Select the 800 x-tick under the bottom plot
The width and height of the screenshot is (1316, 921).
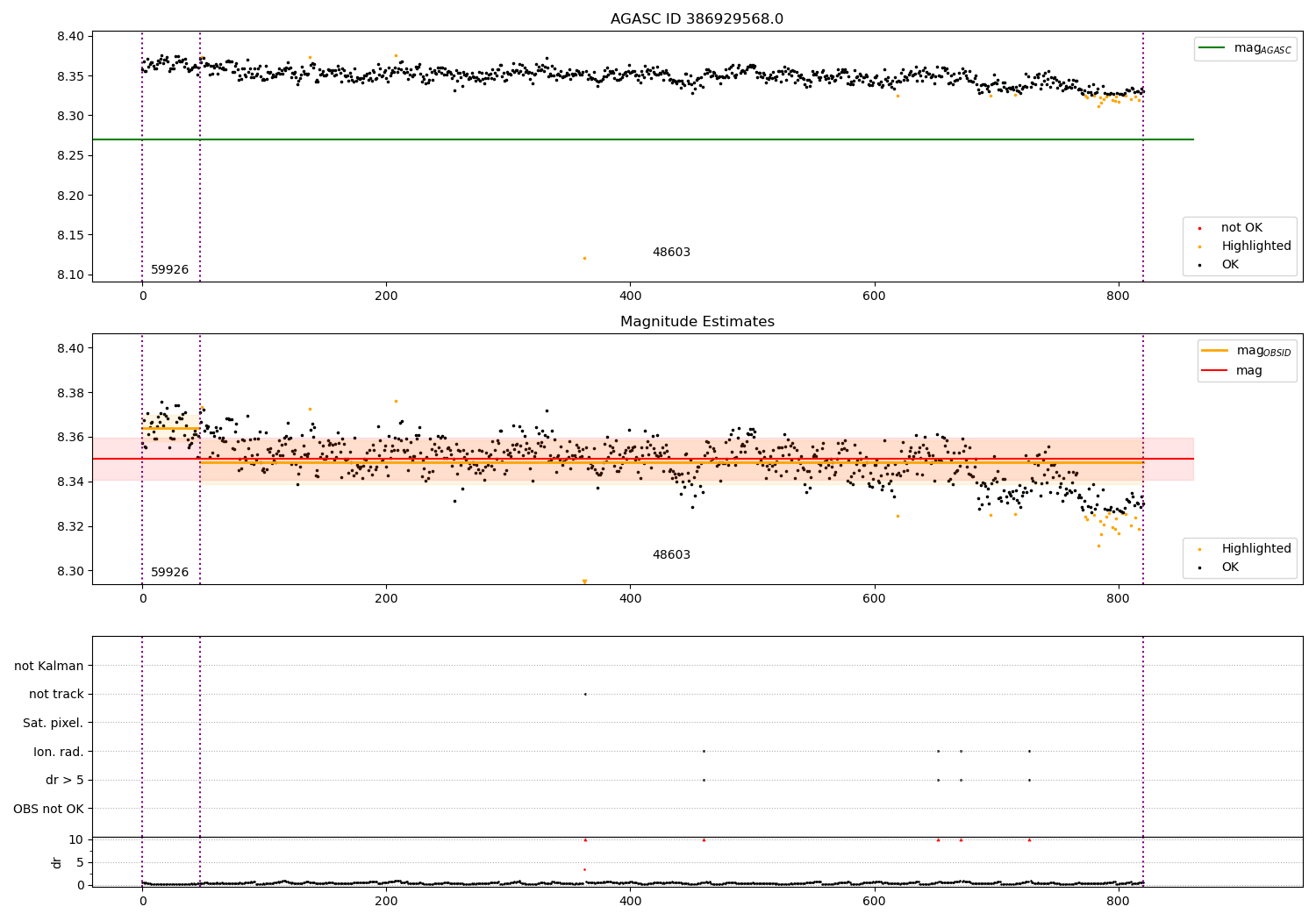pyautogui.click(x=1119, y=901)
